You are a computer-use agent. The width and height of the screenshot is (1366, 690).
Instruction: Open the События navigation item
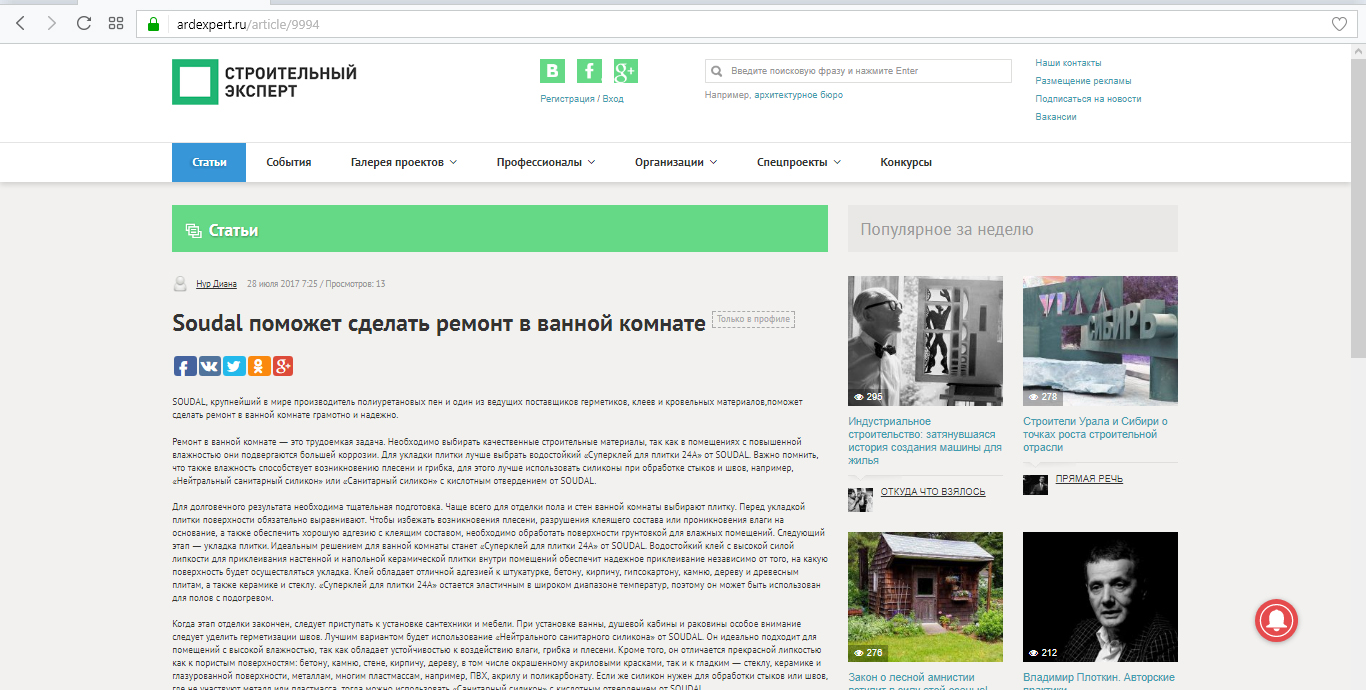288,162
